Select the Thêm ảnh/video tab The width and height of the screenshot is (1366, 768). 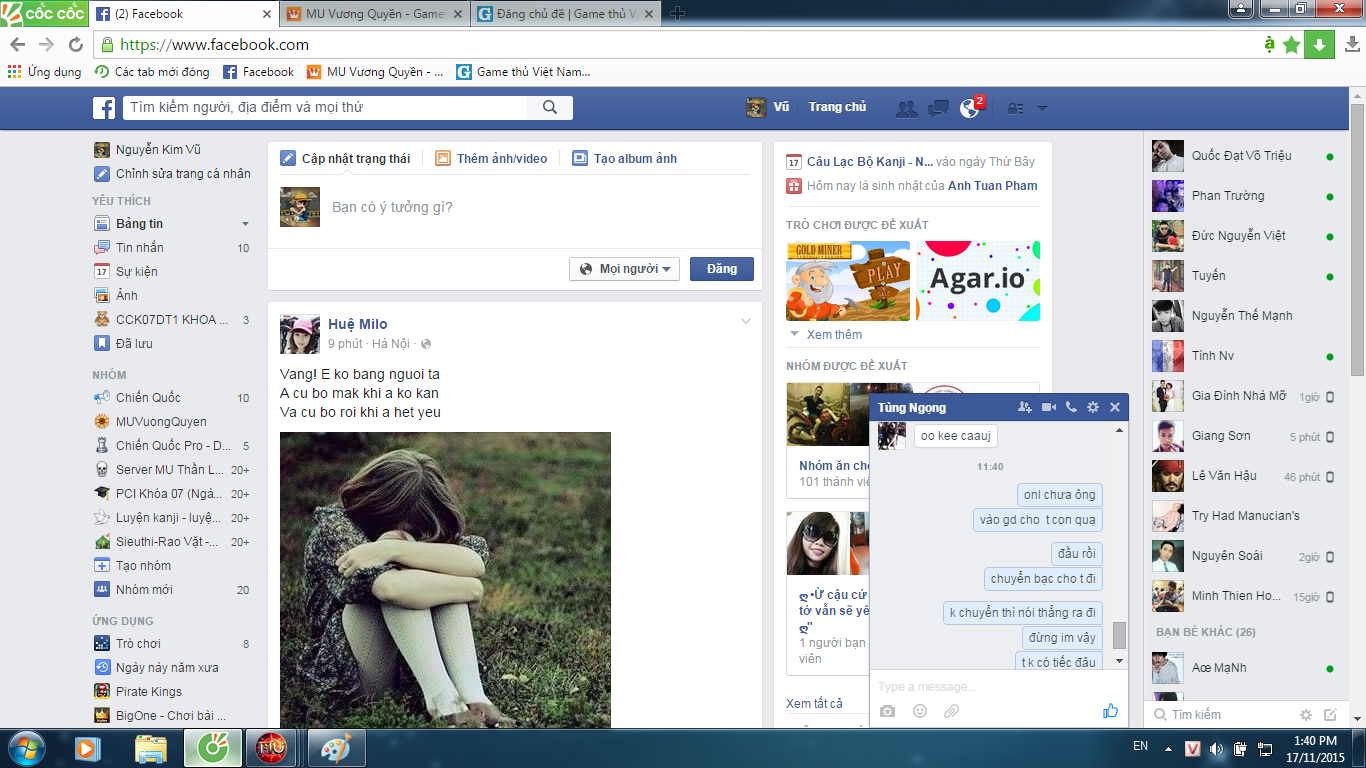(x=492, y=159)
